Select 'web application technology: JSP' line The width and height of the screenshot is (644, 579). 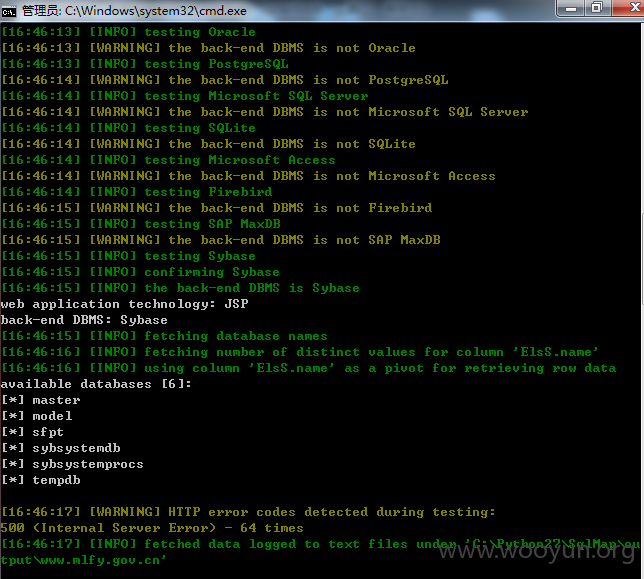[124, 304]
